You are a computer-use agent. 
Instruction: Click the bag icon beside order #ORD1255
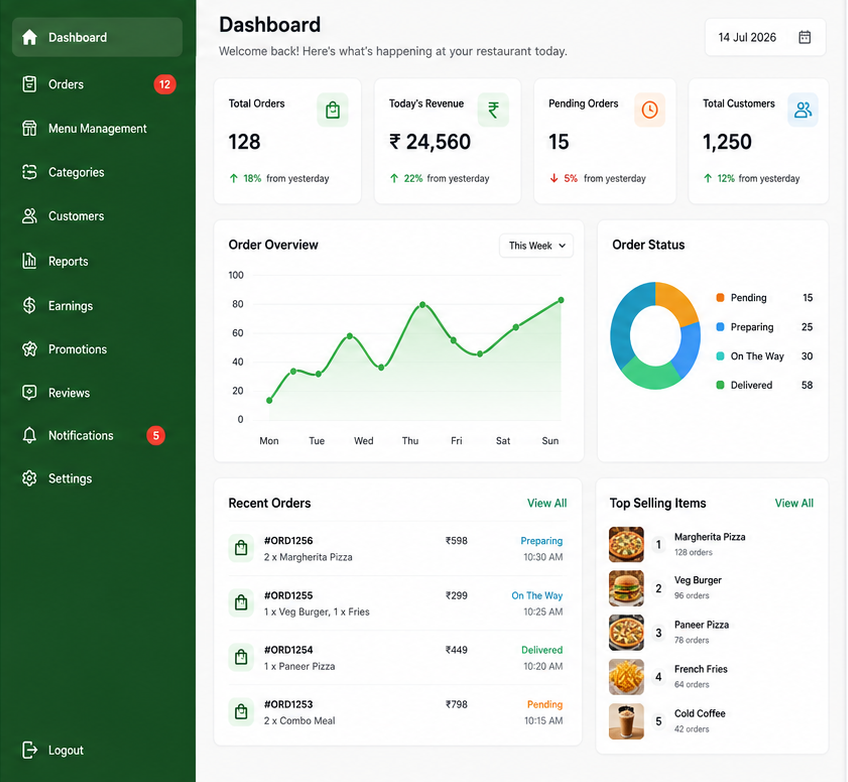coord(241,602)
